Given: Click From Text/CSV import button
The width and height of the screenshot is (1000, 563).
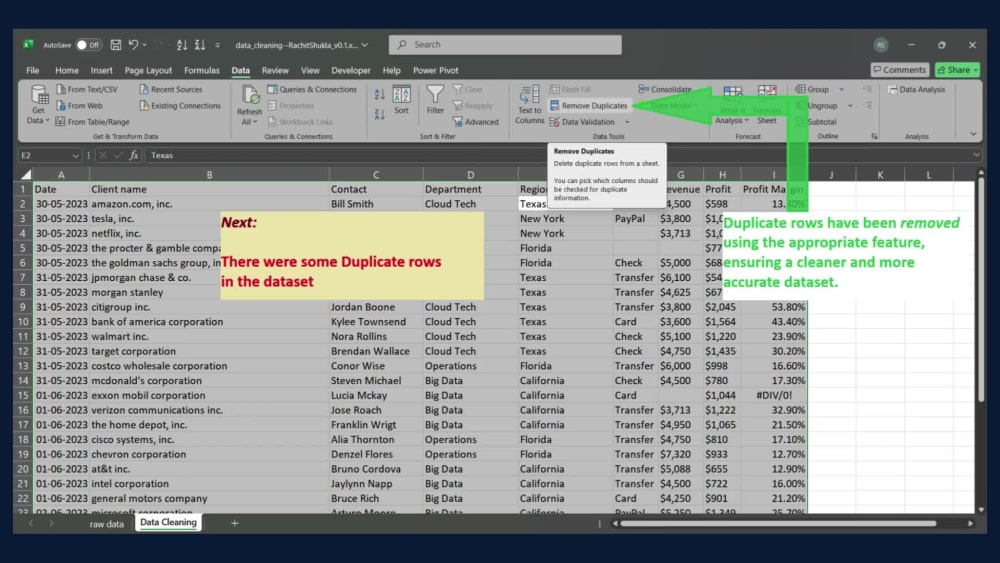Looking at the screenshot, I should click(x=87, y=89).
